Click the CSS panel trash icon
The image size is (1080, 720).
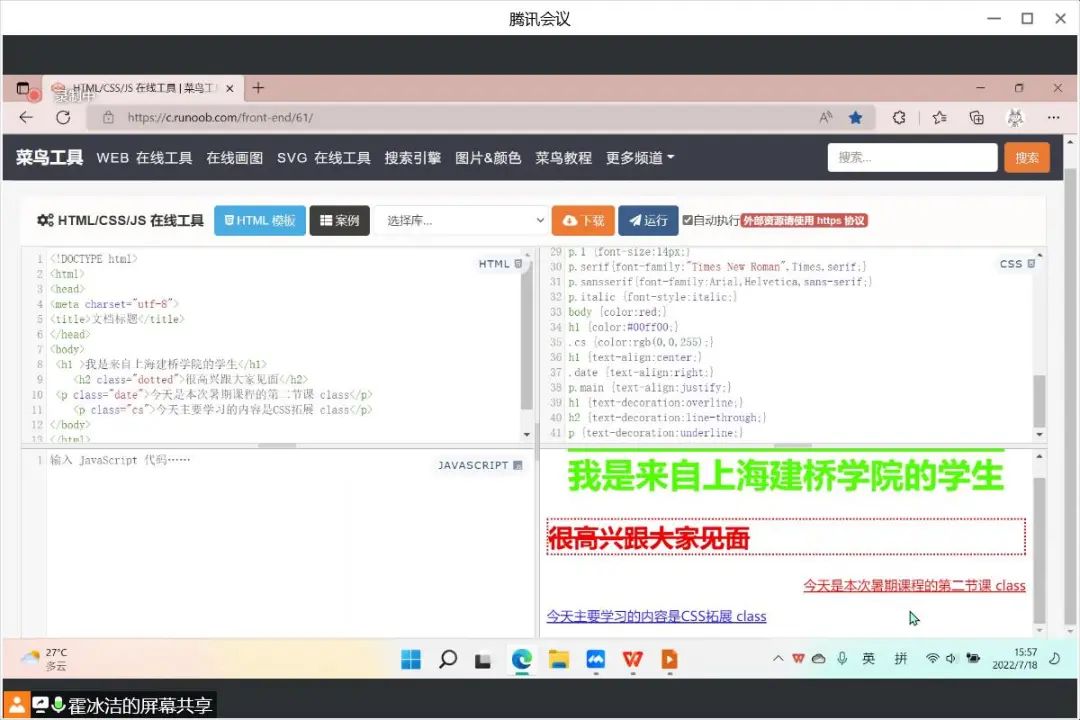coord(1031,264)
